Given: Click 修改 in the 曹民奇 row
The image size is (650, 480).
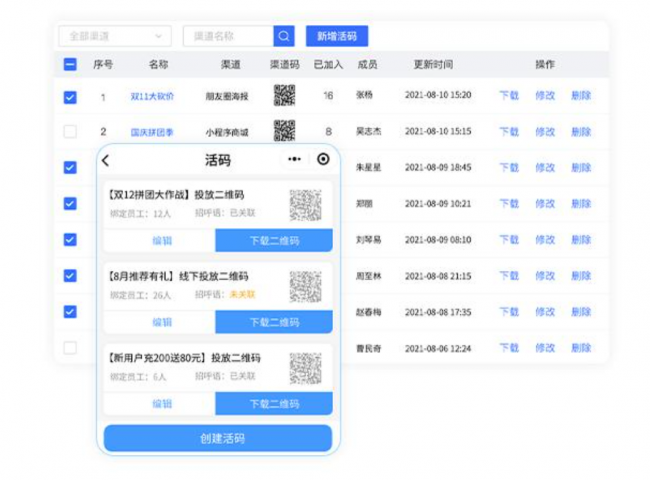Looking at the screenshot, I should click(545, 348).
